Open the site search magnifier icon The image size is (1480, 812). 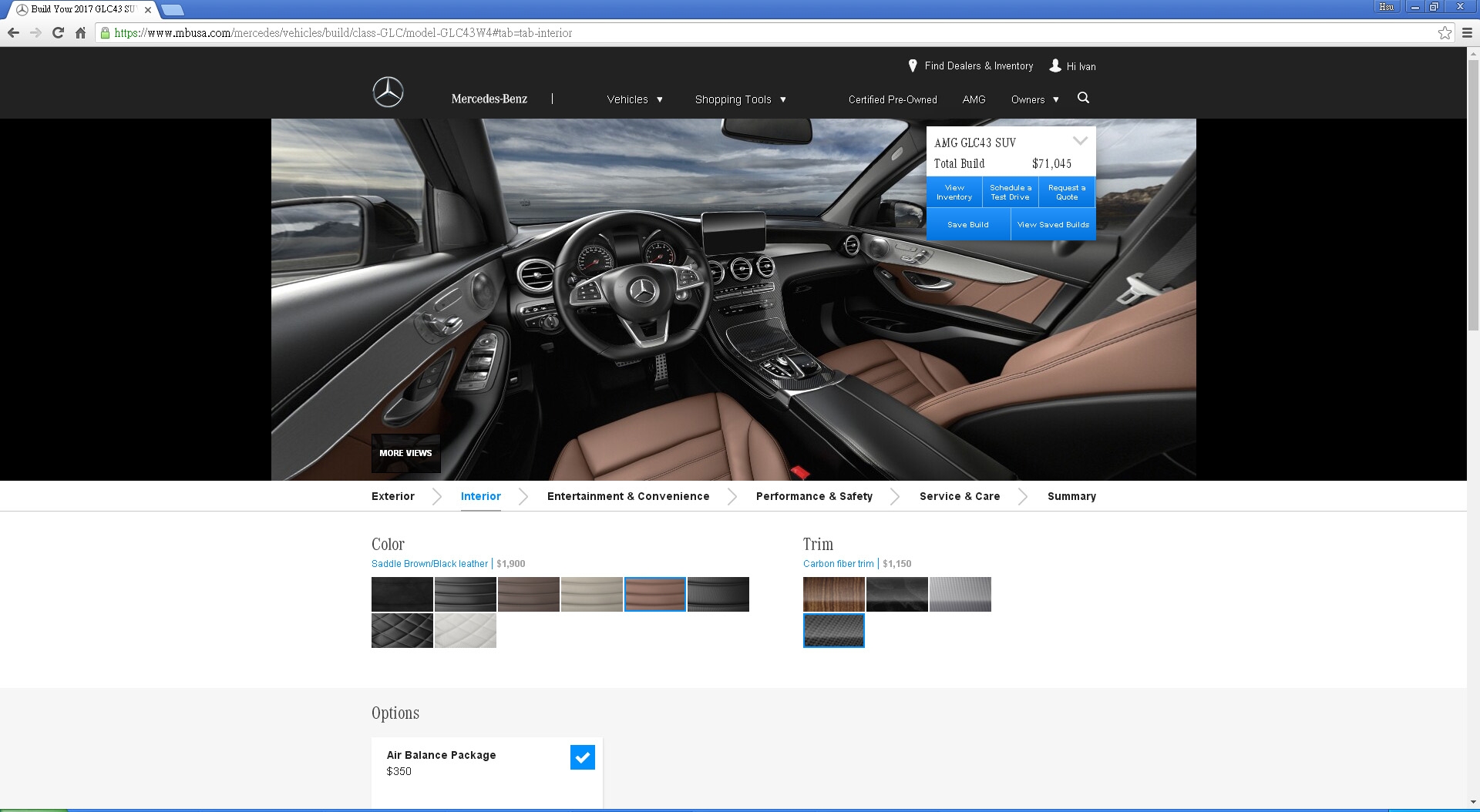1083,98
